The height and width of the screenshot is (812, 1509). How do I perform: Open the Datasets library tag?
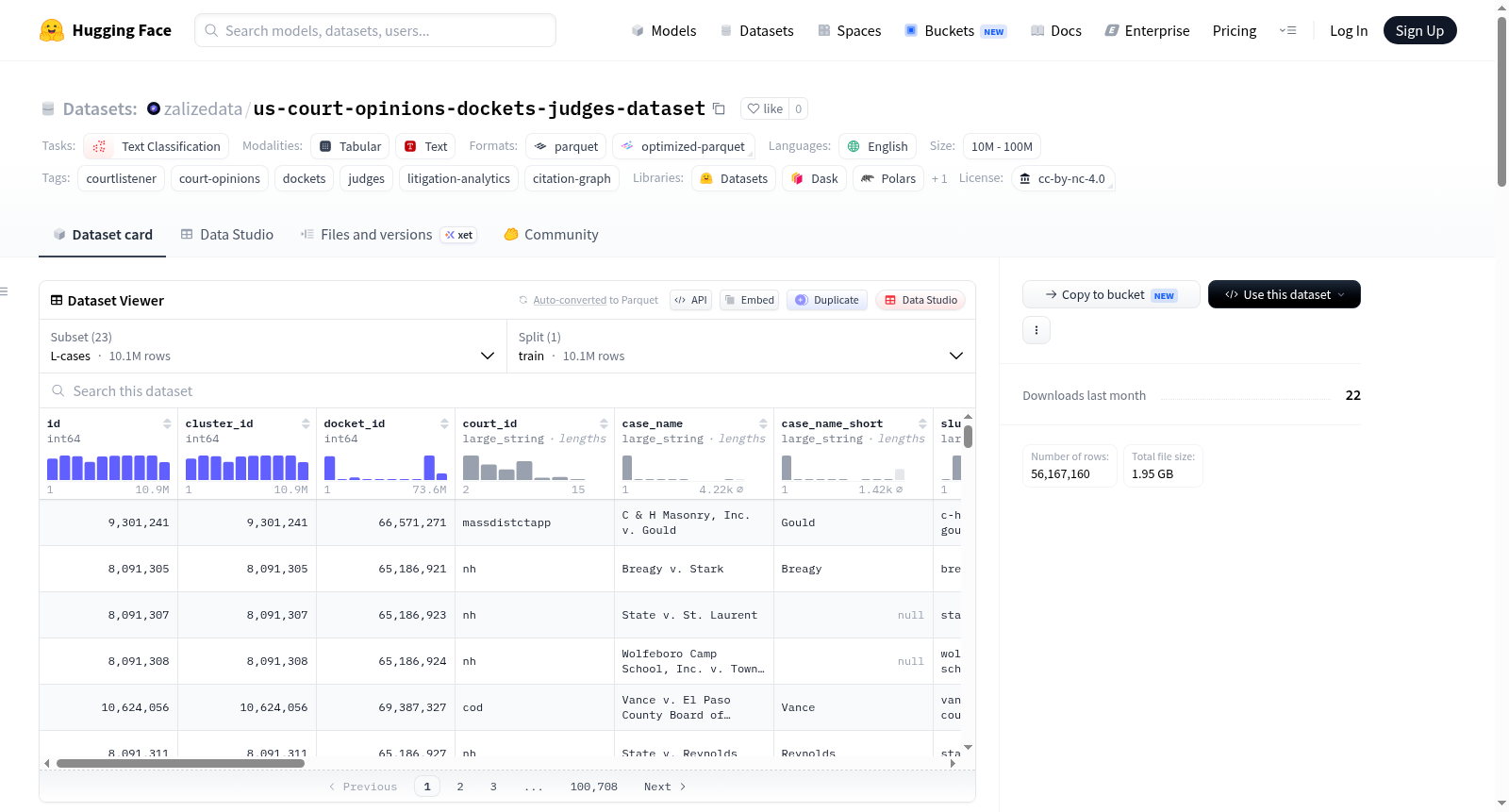734,178
